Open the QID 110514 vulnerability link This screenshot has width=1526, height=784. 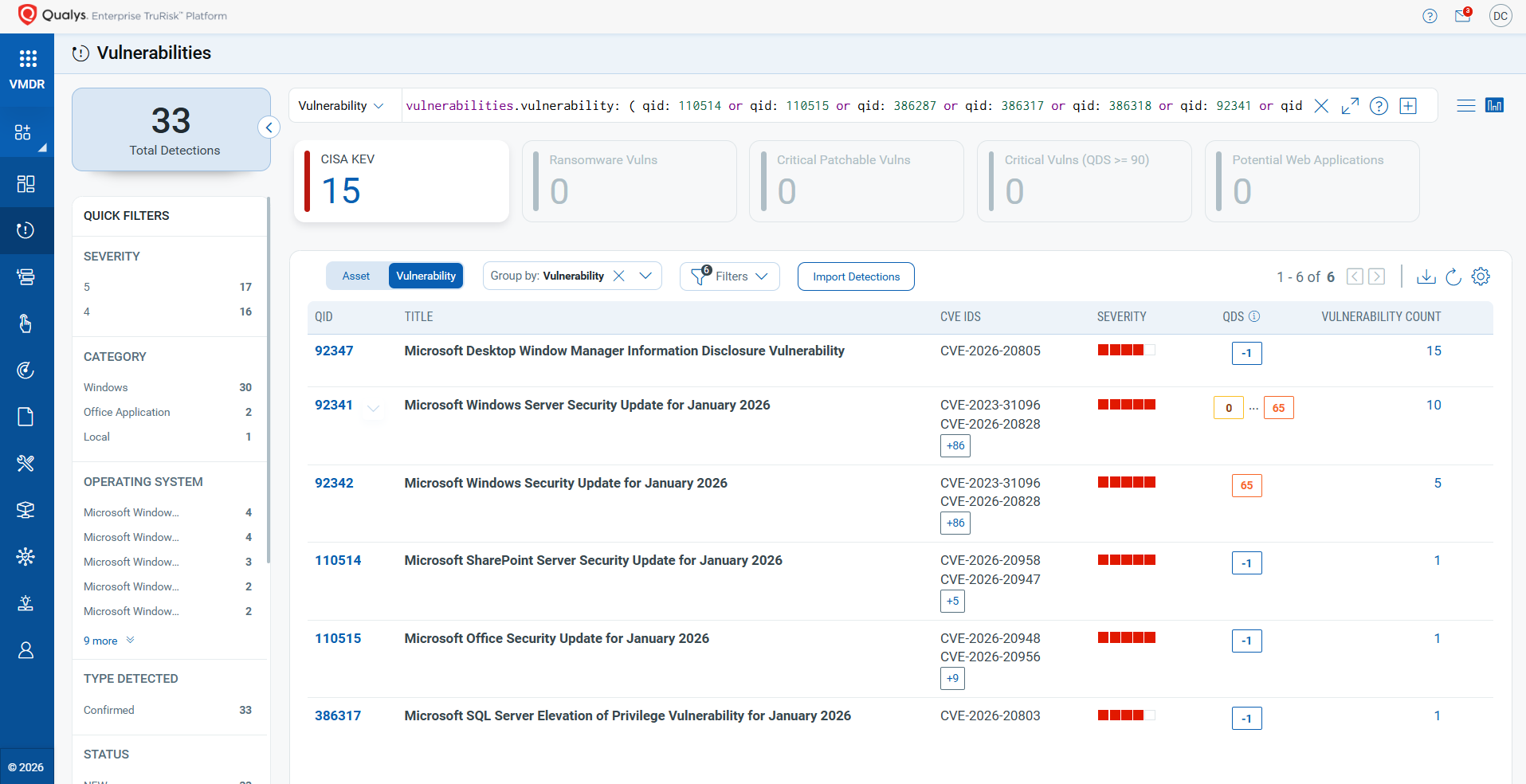point(337,560)
